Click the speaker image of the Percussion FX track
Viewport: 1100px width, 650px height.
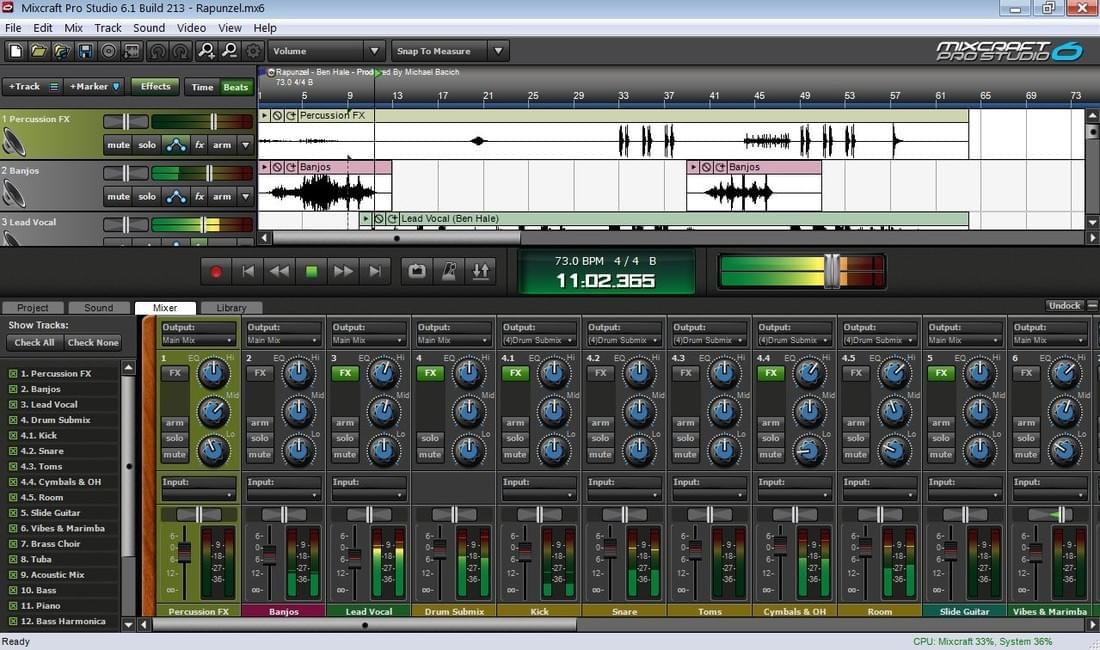[14, 142]
